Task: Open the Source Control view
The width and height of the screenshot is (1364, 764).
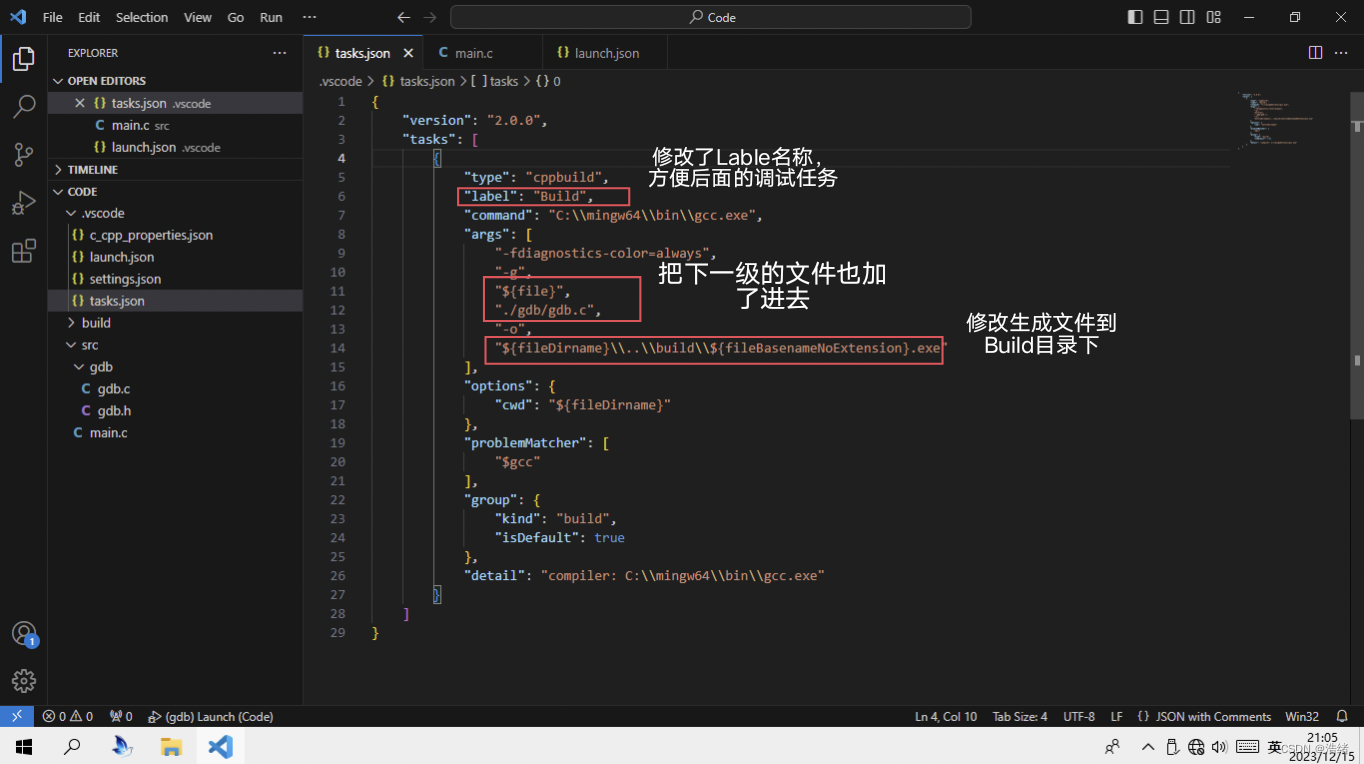Action: pyautogui.click(x=24, y=154)
